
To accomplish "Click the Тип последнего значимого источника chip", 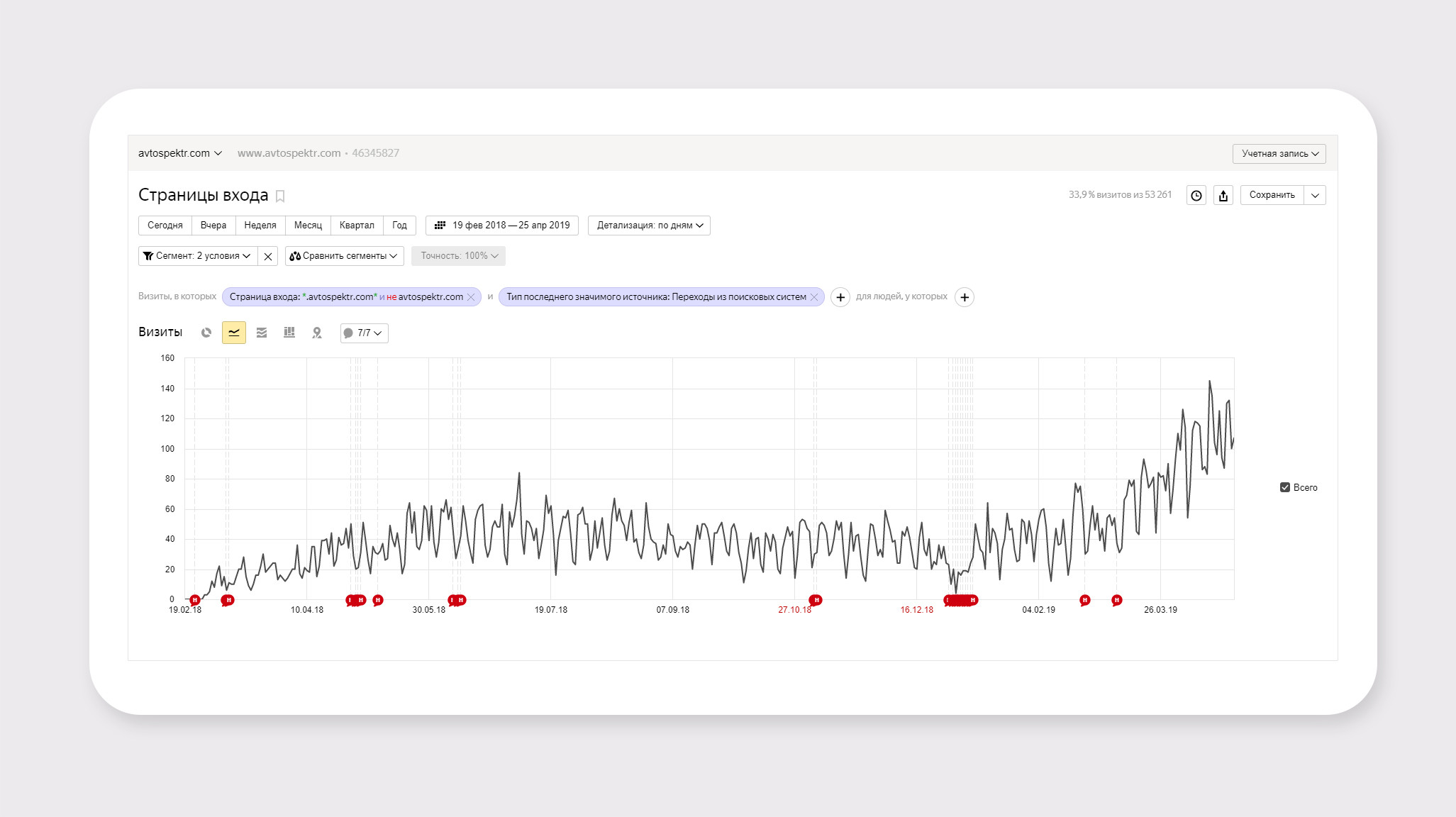I will 656,297.
